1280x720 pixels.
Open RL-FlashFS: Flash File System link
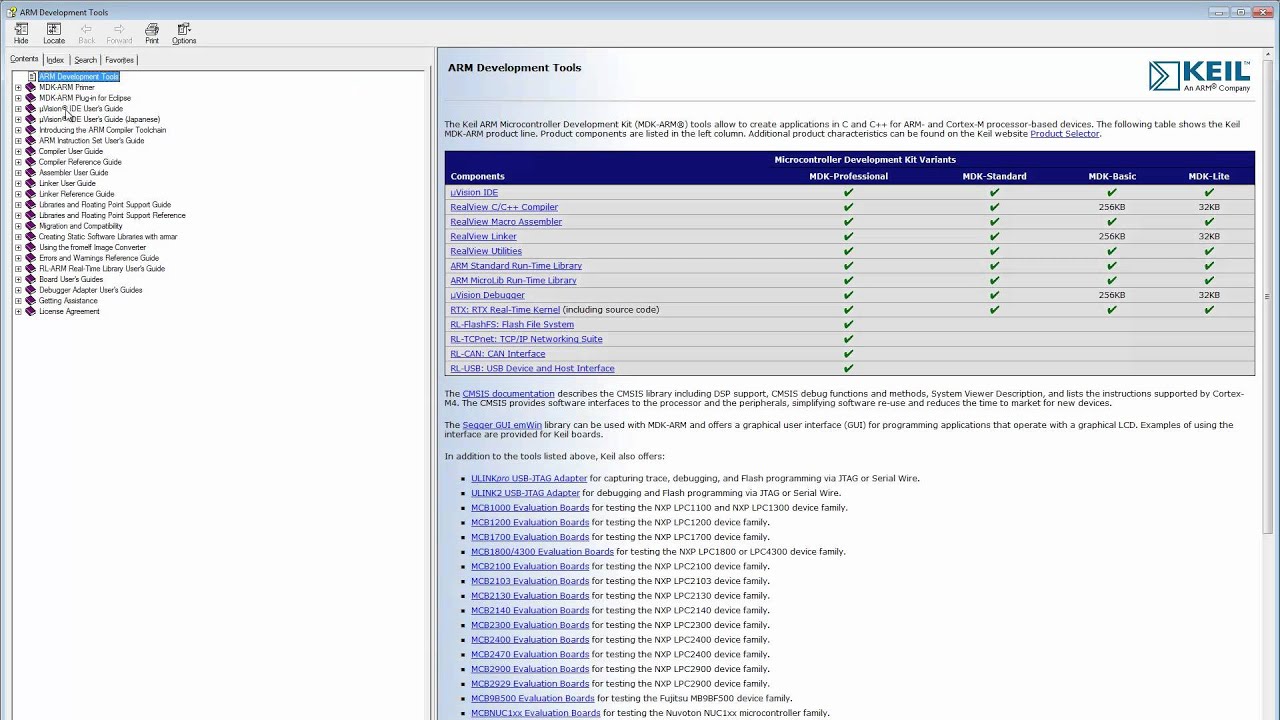point(512,324)
